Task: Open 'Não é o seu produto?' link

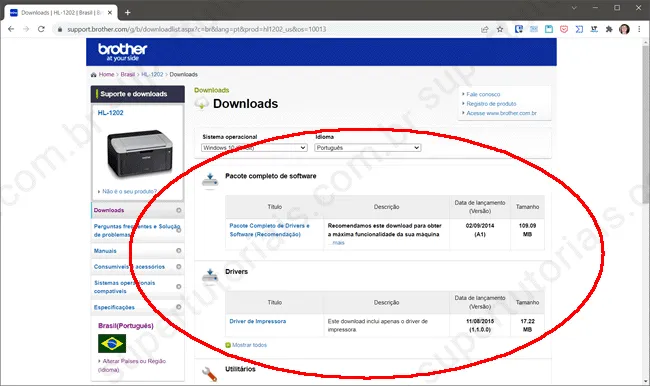Action: [x=129, y=192]
